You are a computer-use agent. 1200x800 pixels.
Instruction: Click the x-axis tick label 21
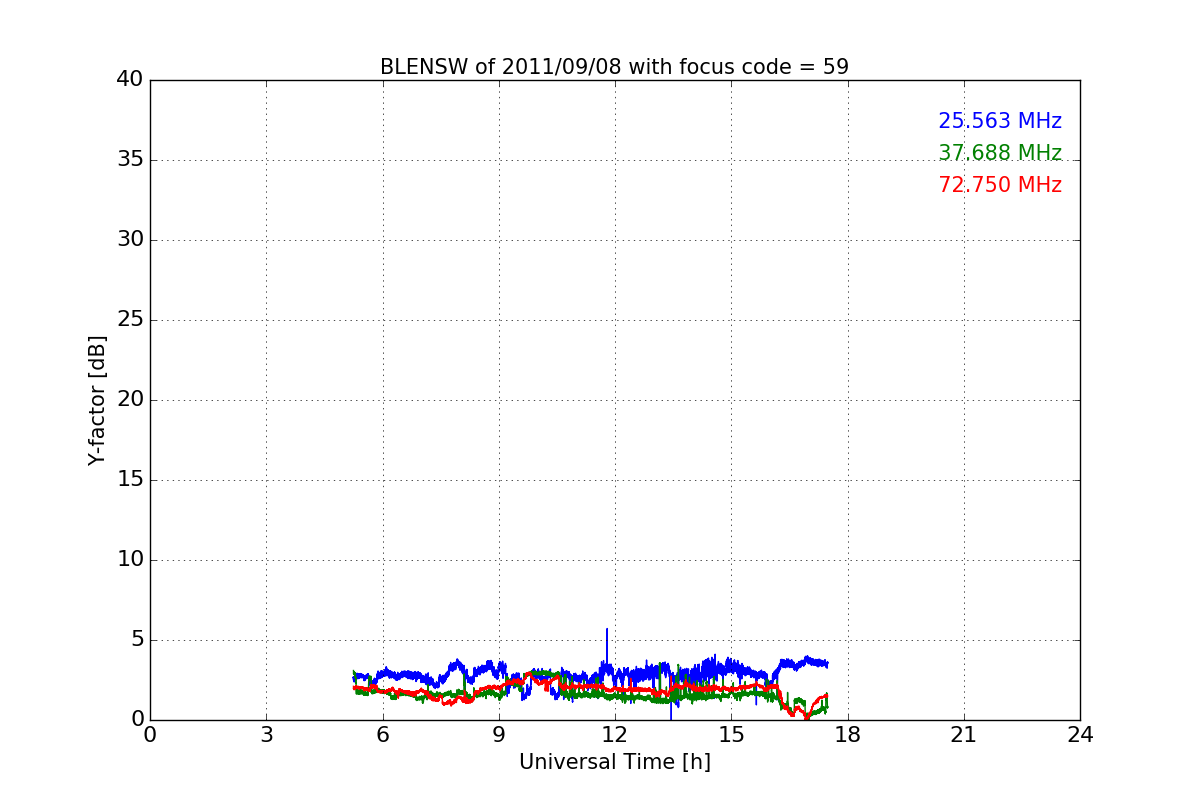pos(963,735)
